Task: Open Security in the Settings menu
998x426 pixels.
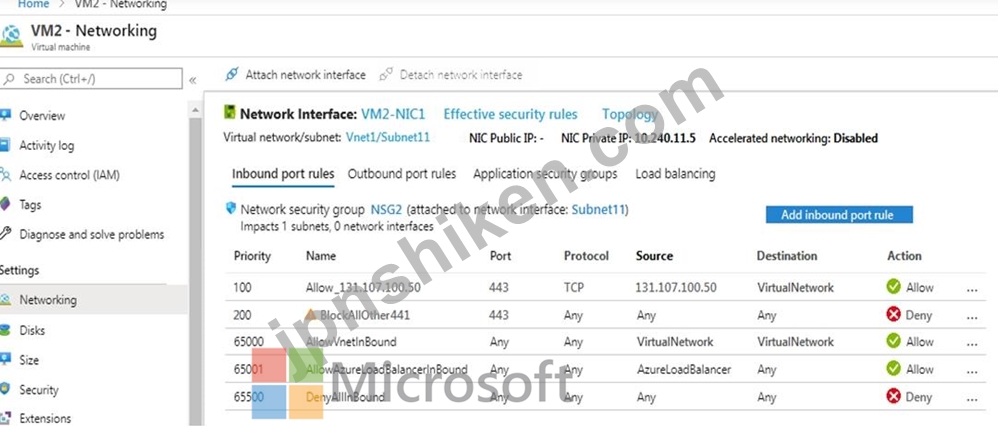Action: [39, 390]
